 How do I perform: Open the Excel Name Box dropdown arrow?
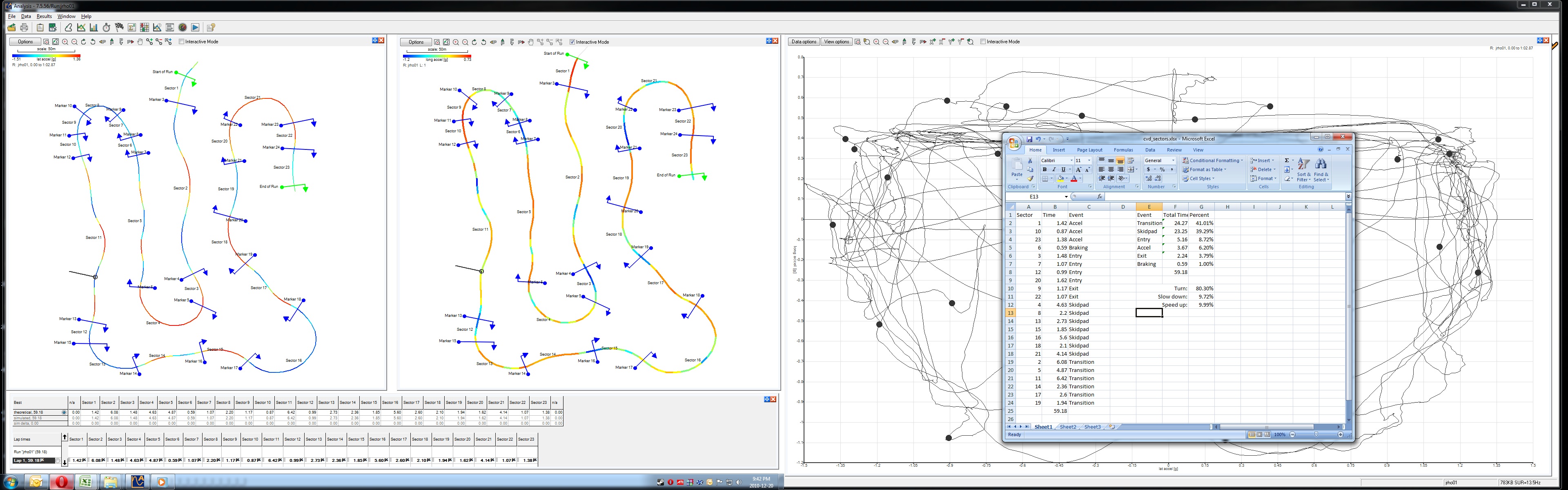point(1066,196)
